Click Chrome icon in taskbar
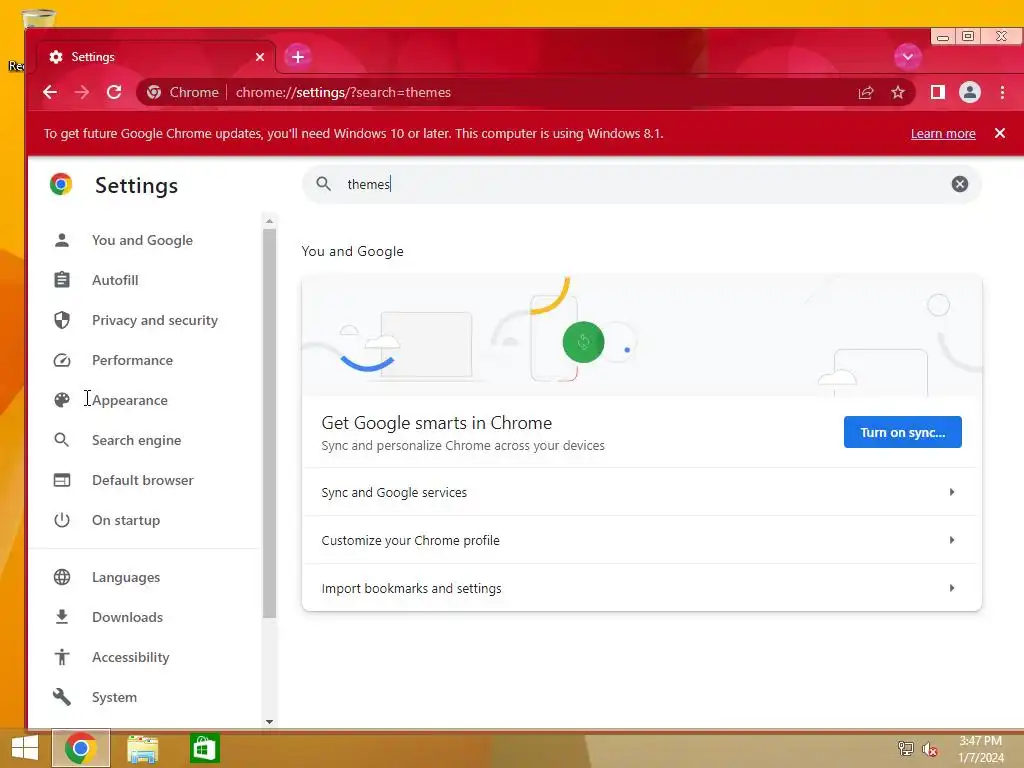 81,748
